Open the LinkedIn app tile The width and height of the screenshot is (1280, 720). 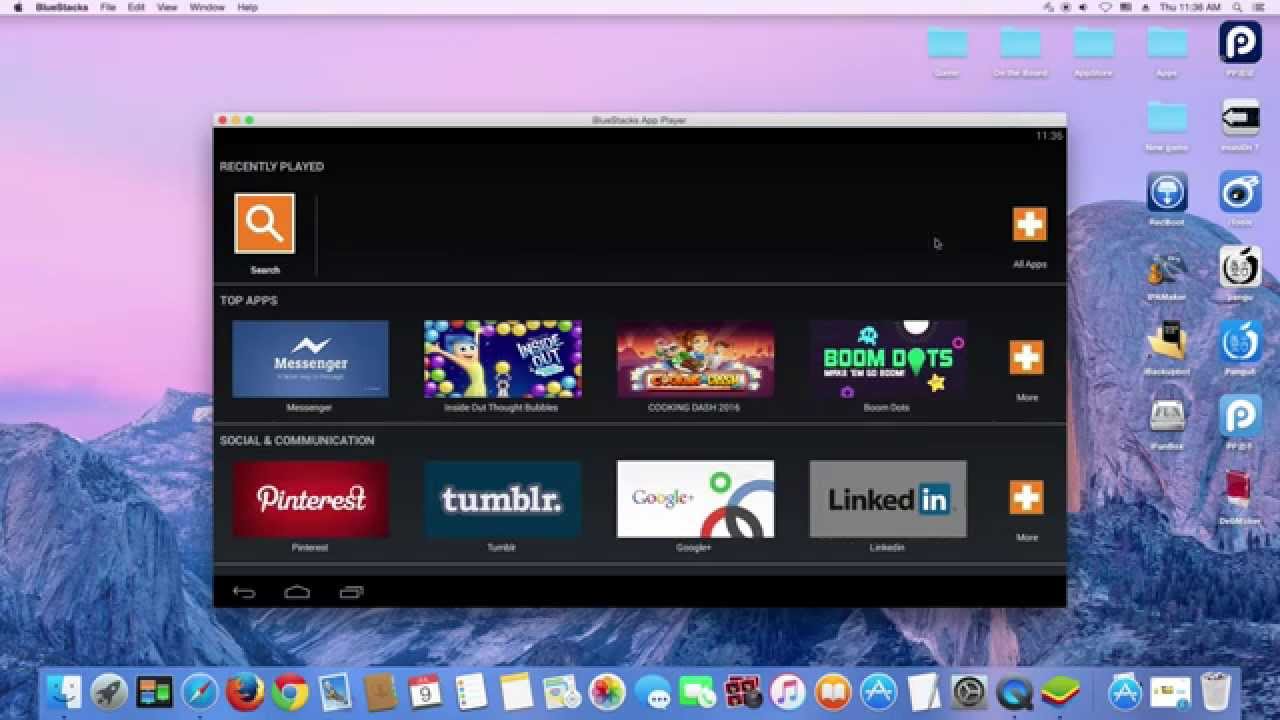click(x=887, y=499)
